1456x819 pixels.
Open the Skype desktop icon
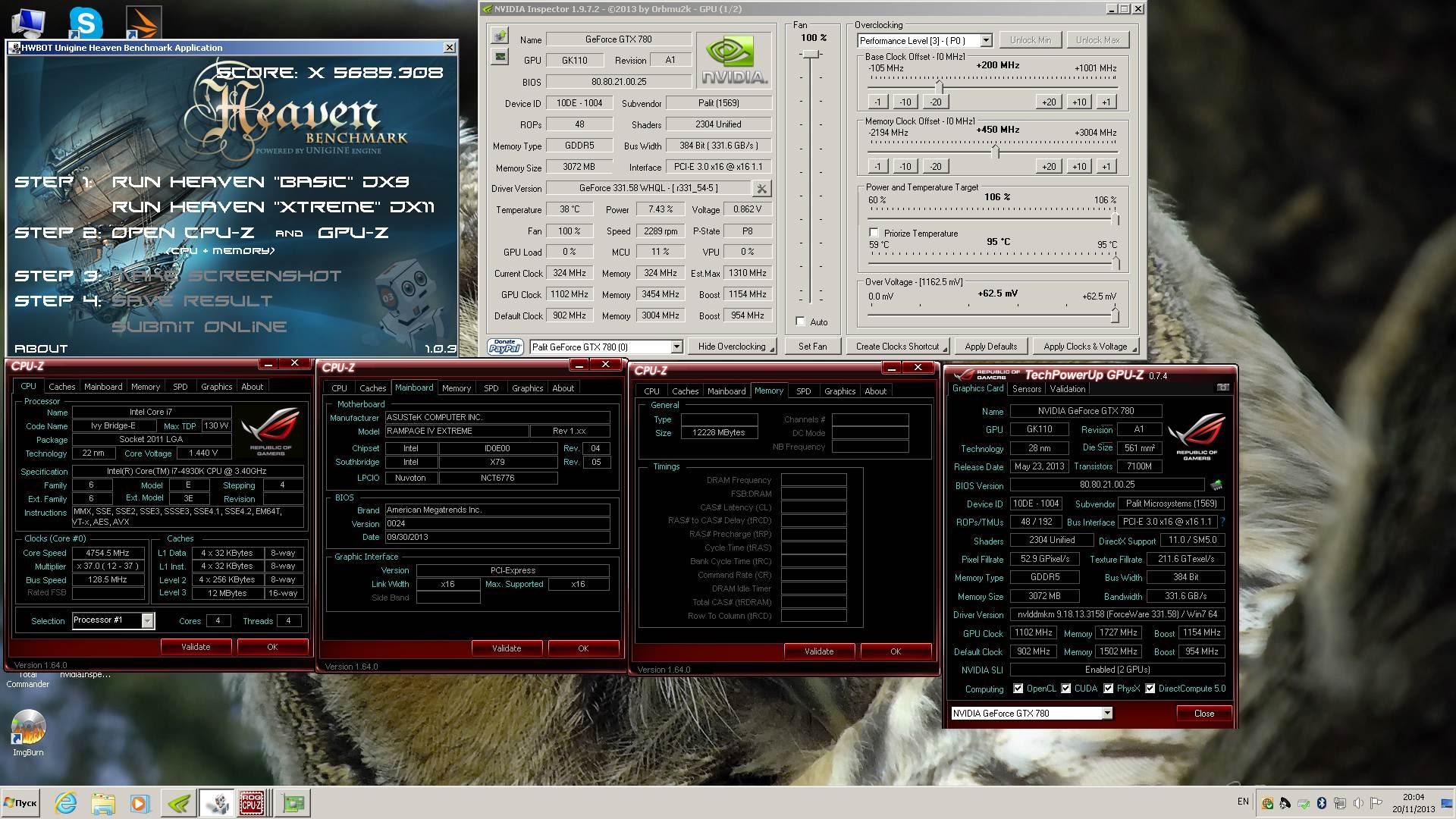(x=86, y=23)
